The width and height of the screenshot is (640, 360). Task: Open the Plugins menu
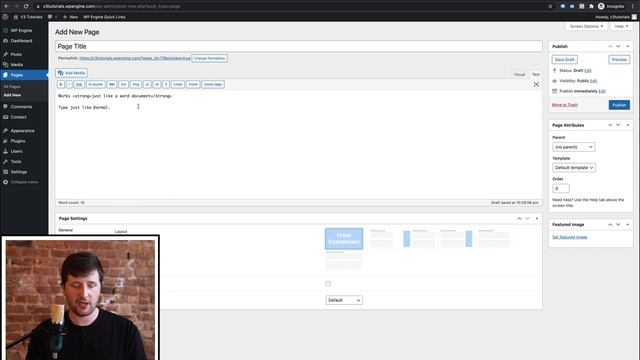pyautogui.click(x=18, y=141)
